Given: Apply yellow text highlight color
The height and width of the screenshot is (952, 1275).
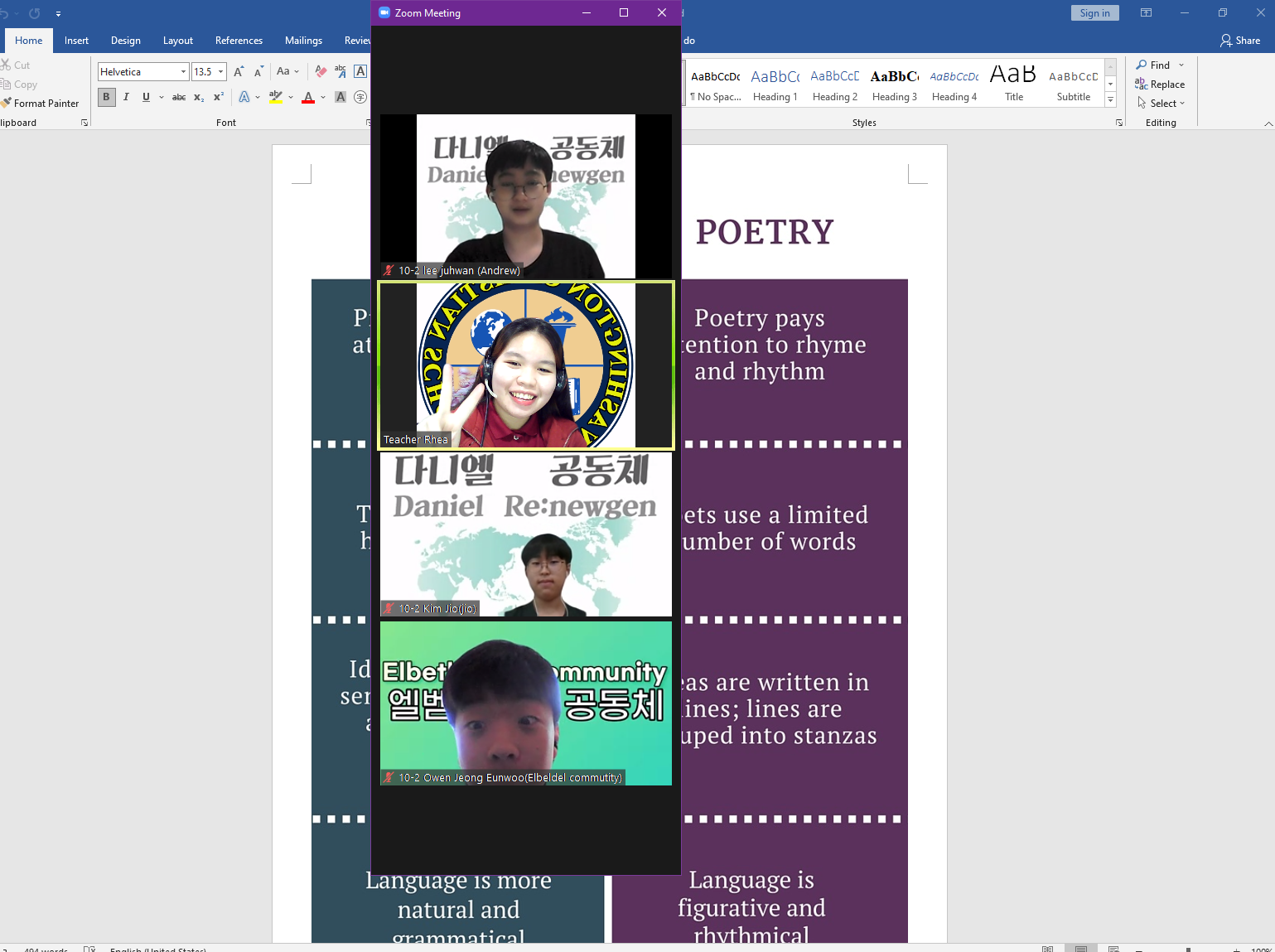Looking at the screenshot, I should coord(276,97).
